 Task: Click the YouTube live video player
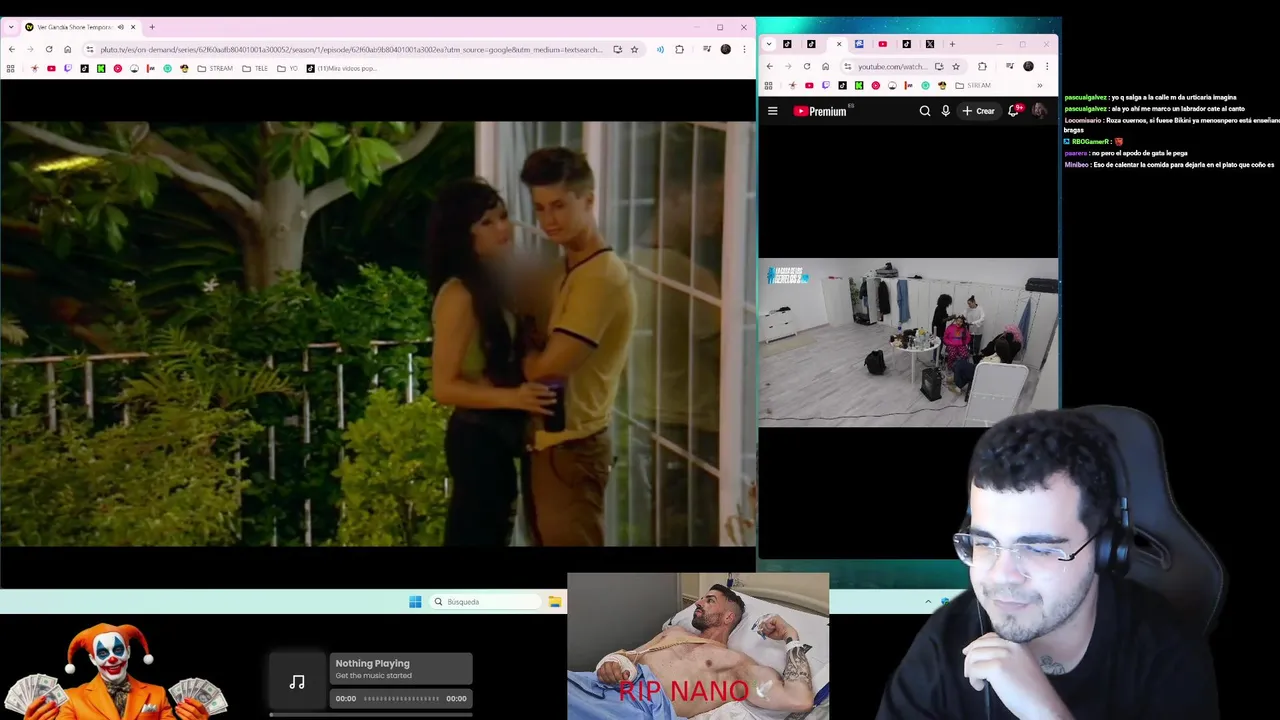tap(908, 342)
